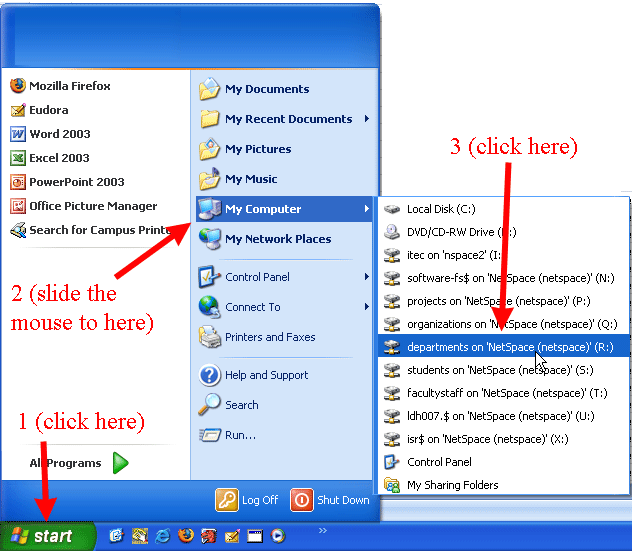
Task: Open facultystaff on NetSpace (T:) drive
Action: tap(504, 393)
